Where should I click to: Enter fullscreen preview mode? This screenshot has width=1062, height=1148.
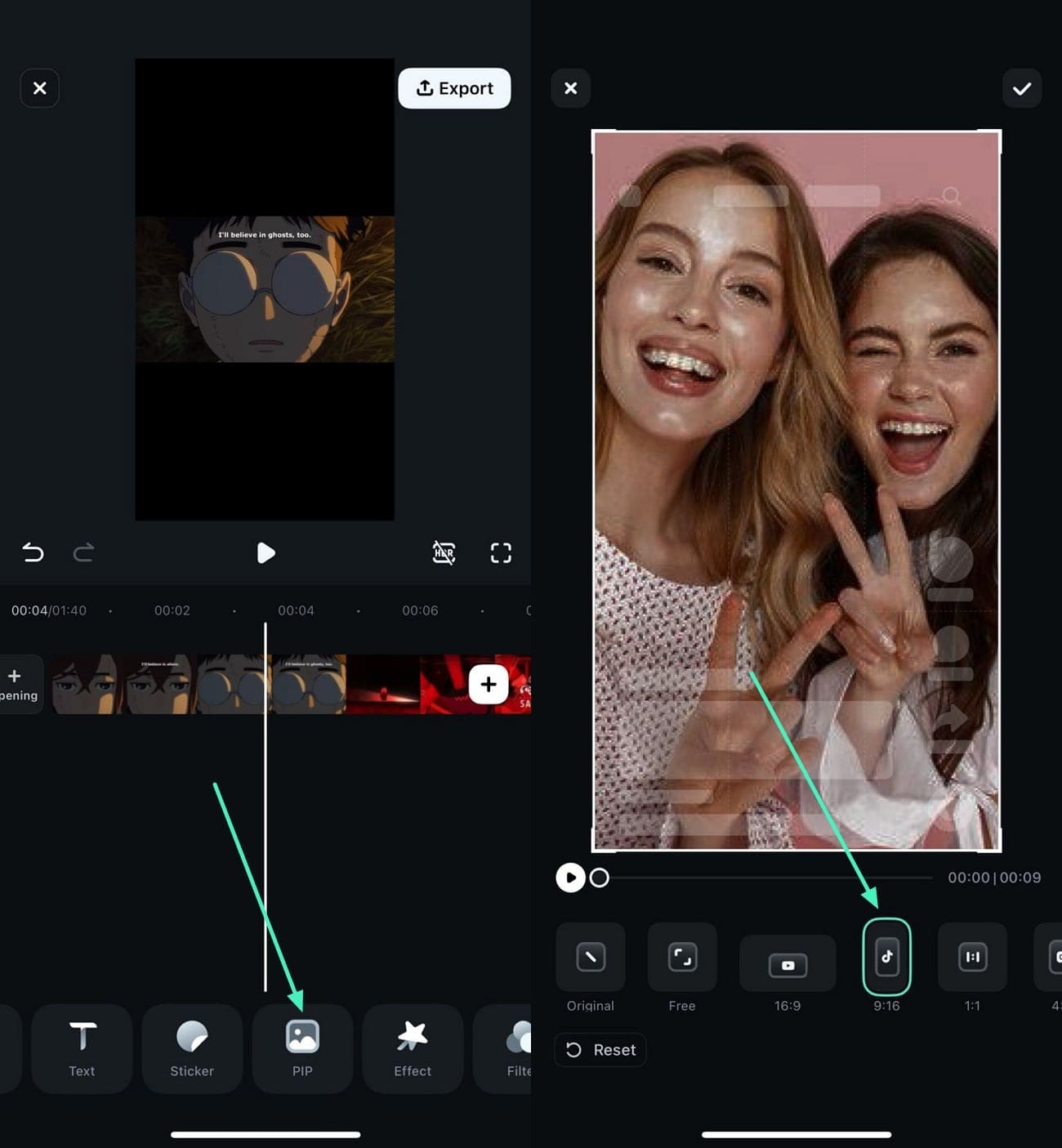click(x=500, y=553)
